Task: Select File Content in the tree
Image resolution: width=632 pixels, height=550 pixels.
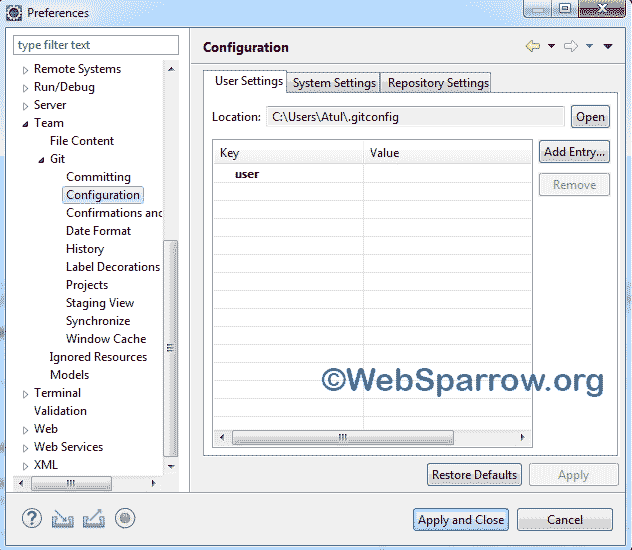Action: (x=82, y=141)
